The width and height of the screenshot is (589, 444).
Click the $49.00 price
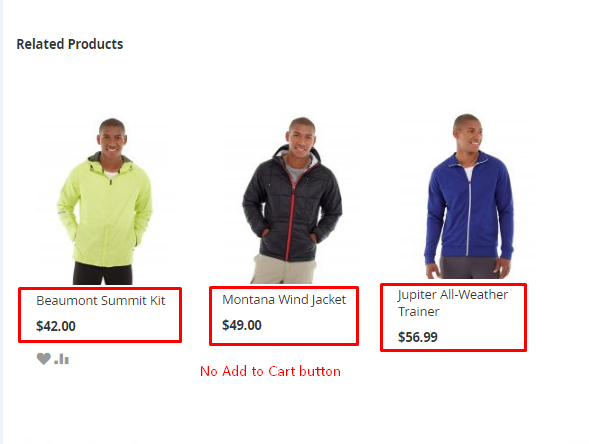(242, 325)
